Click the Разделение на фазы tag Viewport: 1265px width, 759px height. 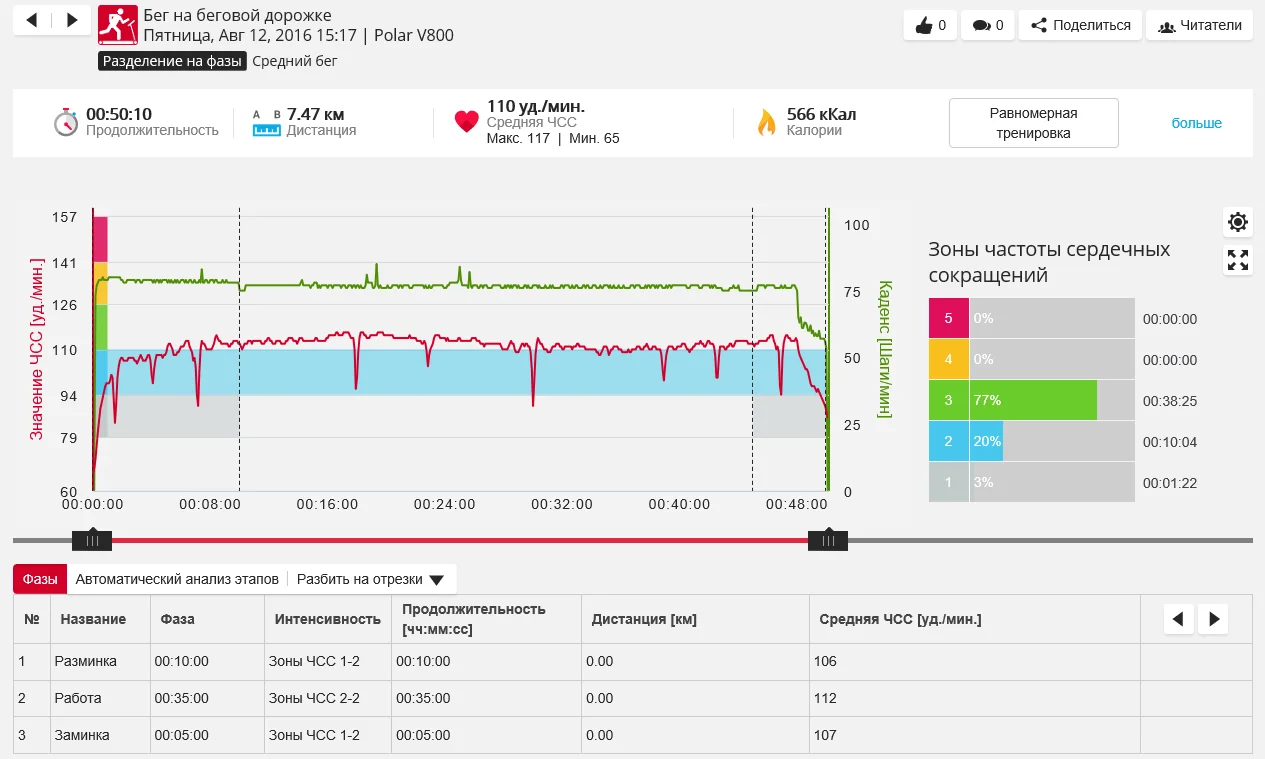pos(172,61)
